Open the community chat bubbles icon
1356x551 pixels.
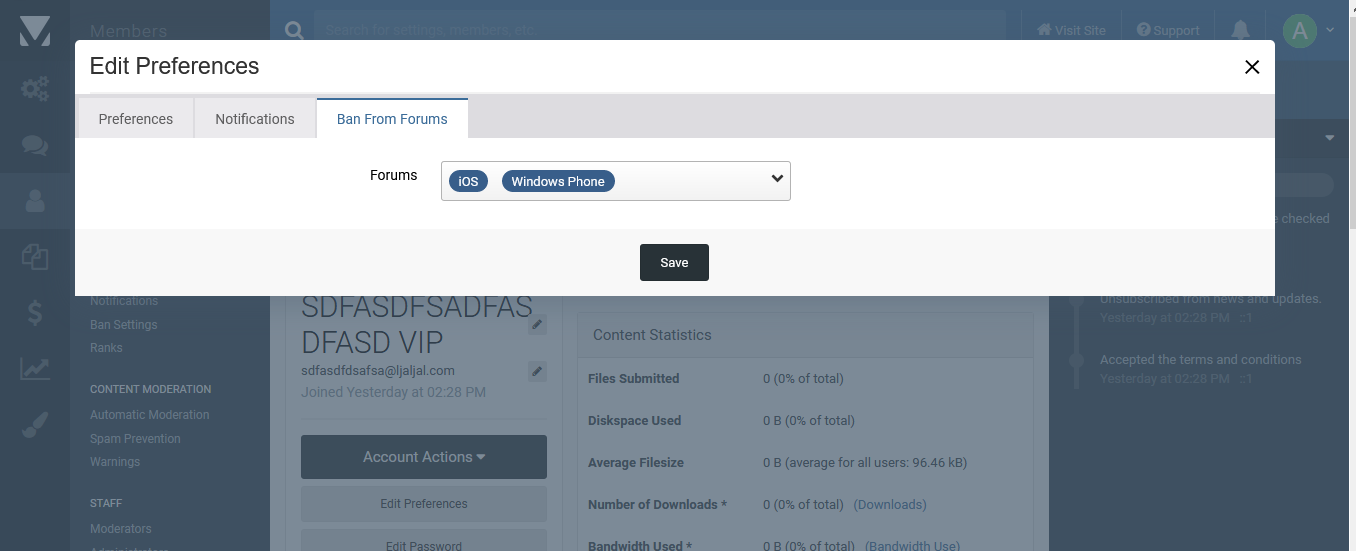coord(35,145)
